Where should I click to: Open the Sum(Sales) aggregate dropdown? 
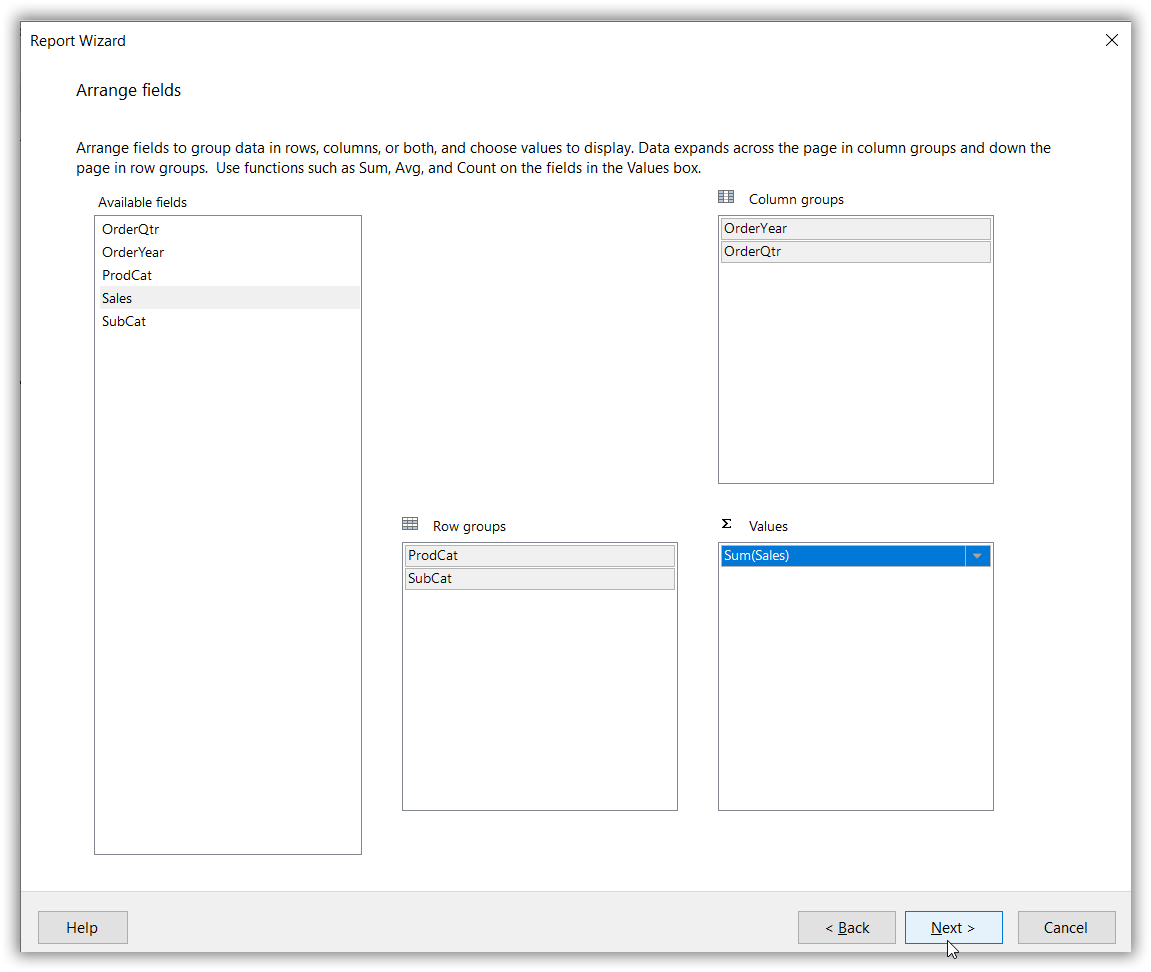(978, 555)
